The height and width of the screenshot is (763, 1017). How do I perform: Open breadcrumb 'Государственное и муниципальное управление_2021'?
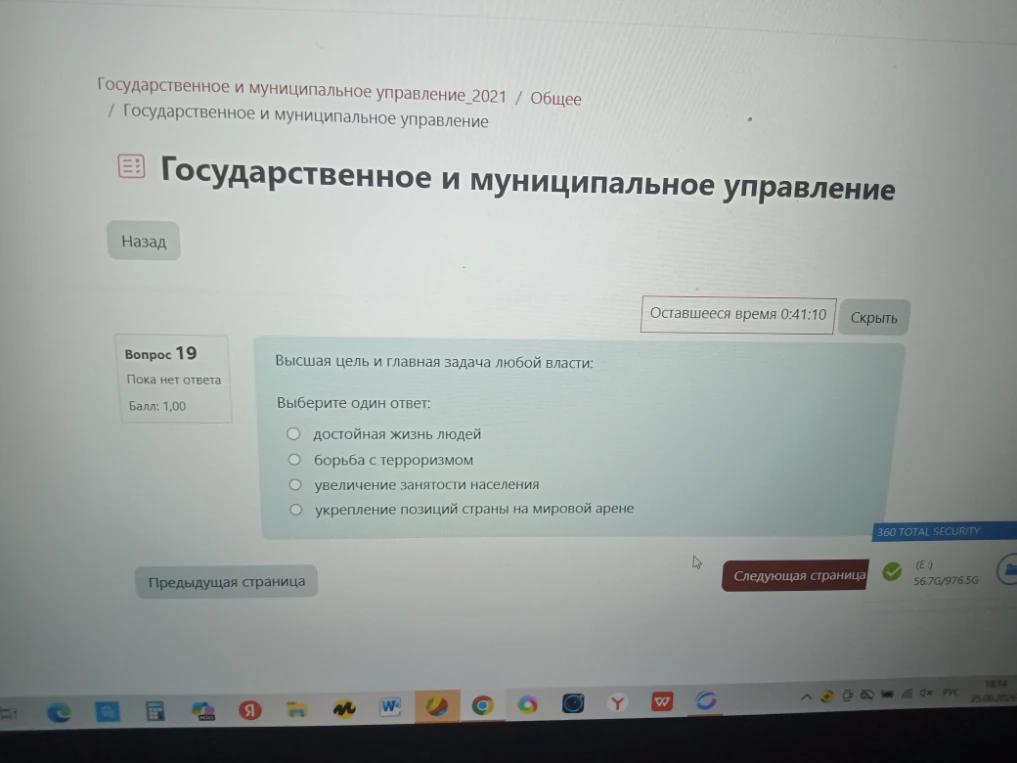pos(302,91)
